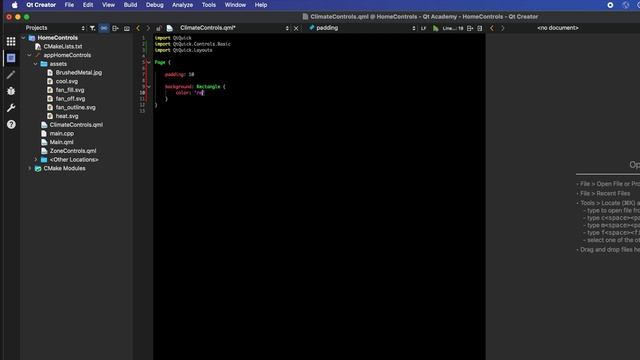Open the Welcome mode grid icon
640x360 pixels.
click(11, 41)
